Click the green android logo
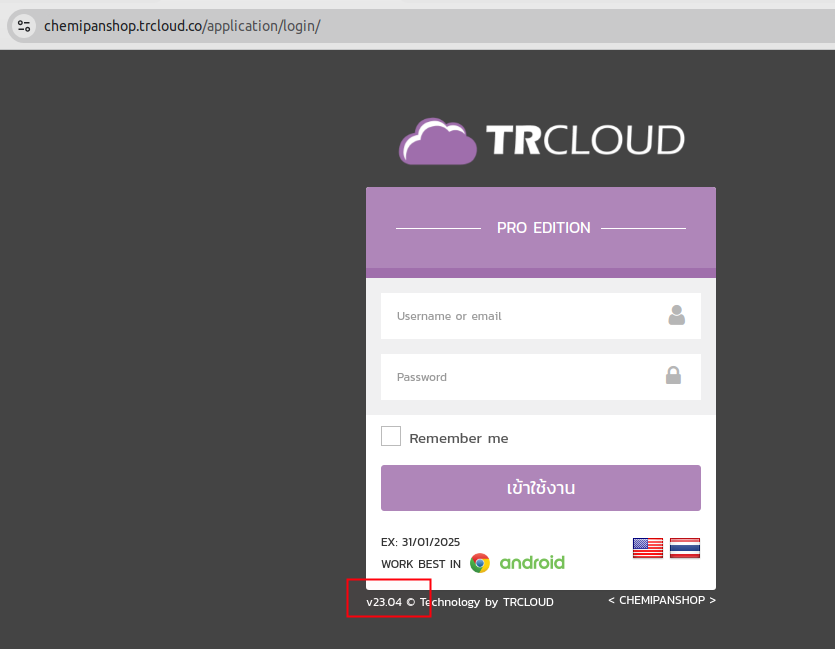The width and height of the screenshot is (835, 649). pos(532,563)
